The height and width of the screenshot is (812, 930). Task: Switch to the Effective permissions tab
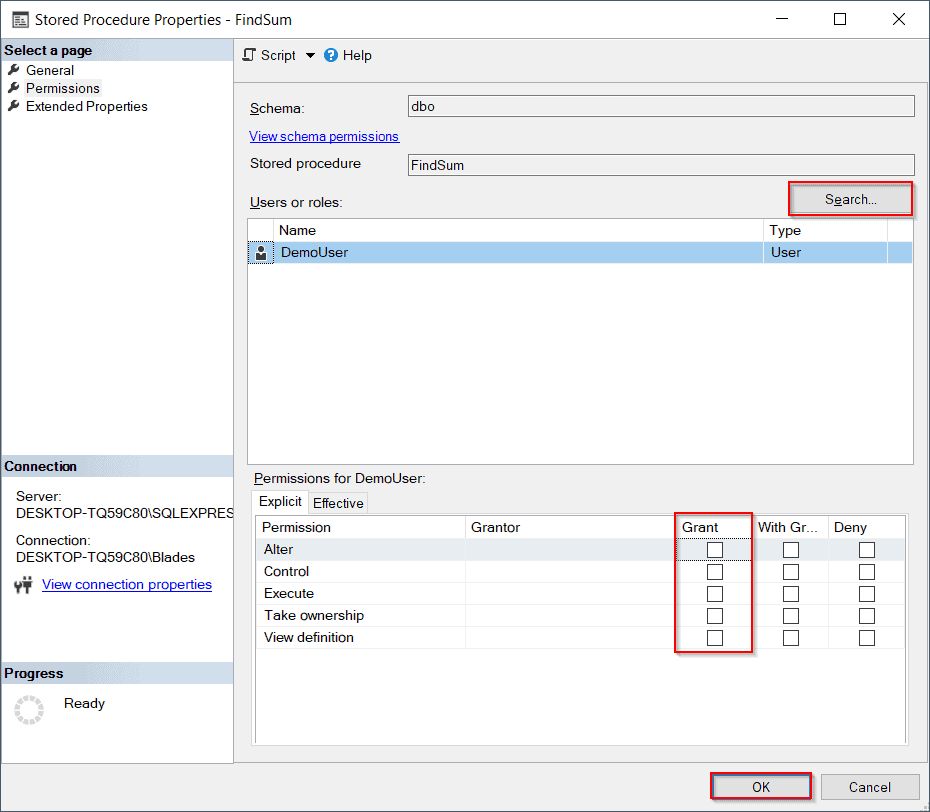(x=337, y=502)
